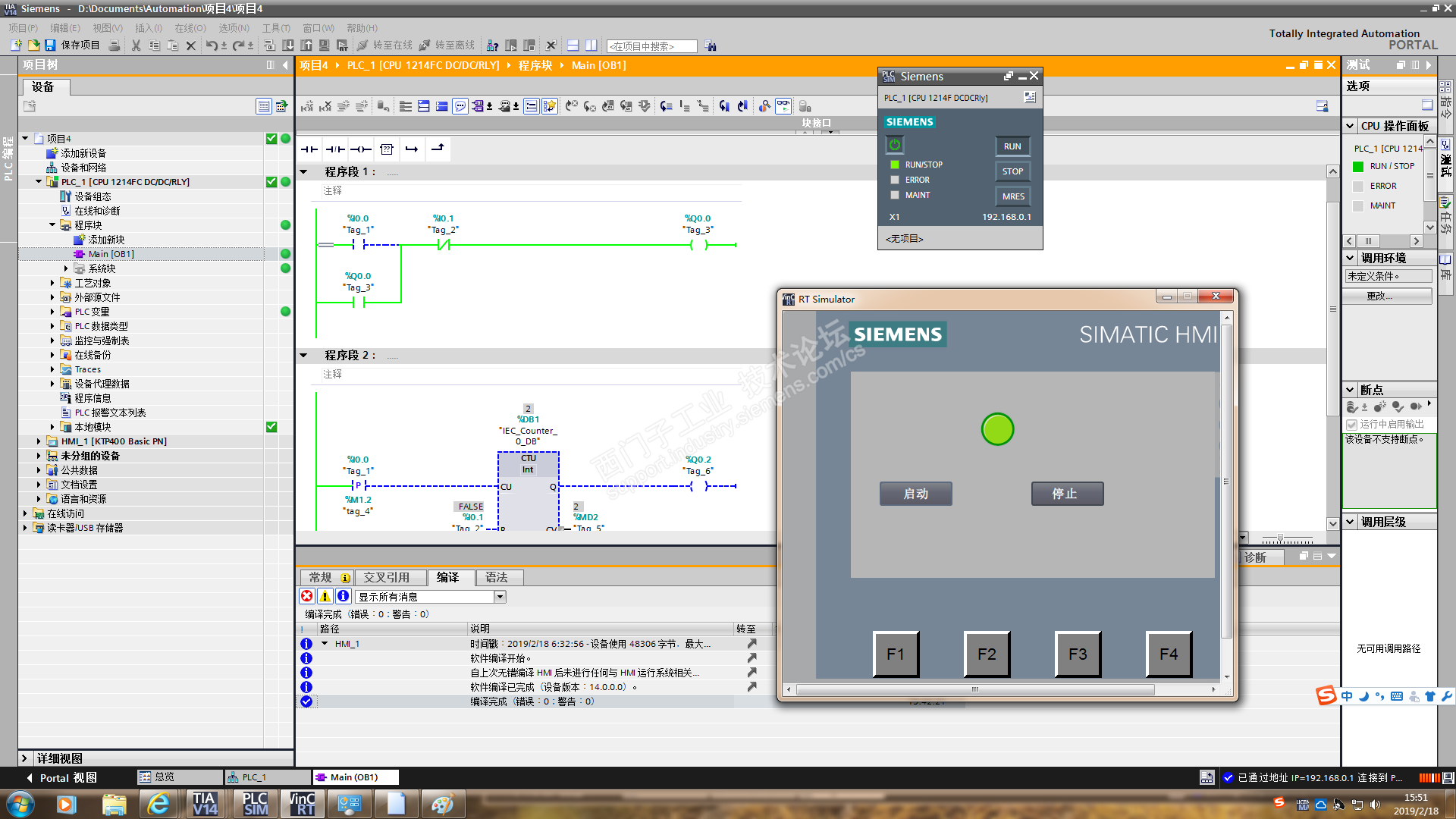Expand the HMI_1 device tree node
Viewport: 1456px width, 819px height.
(39, 441)
